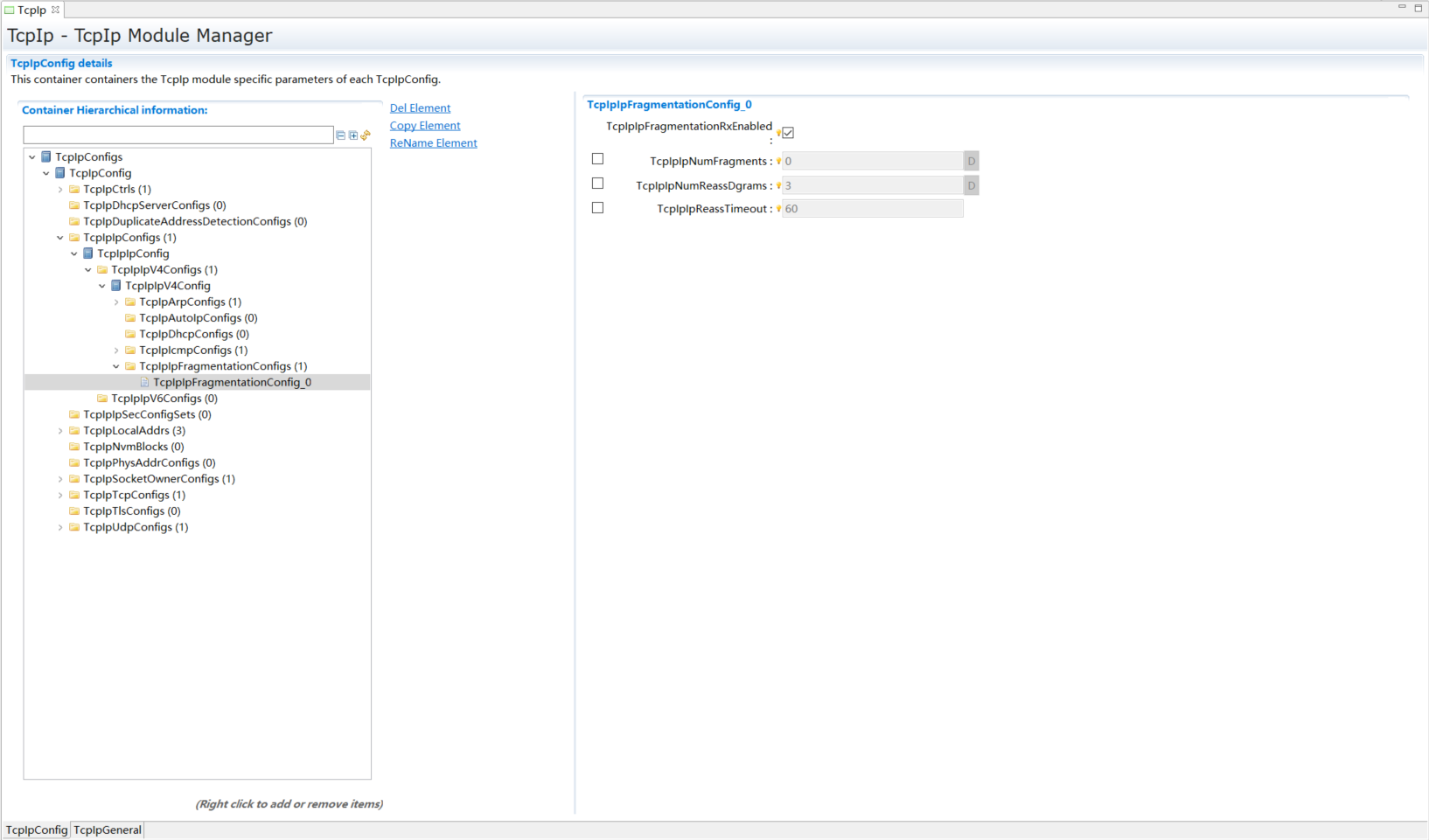
Task: Click the expand-all icon beside the search field
Action: (x=353, y=135)
